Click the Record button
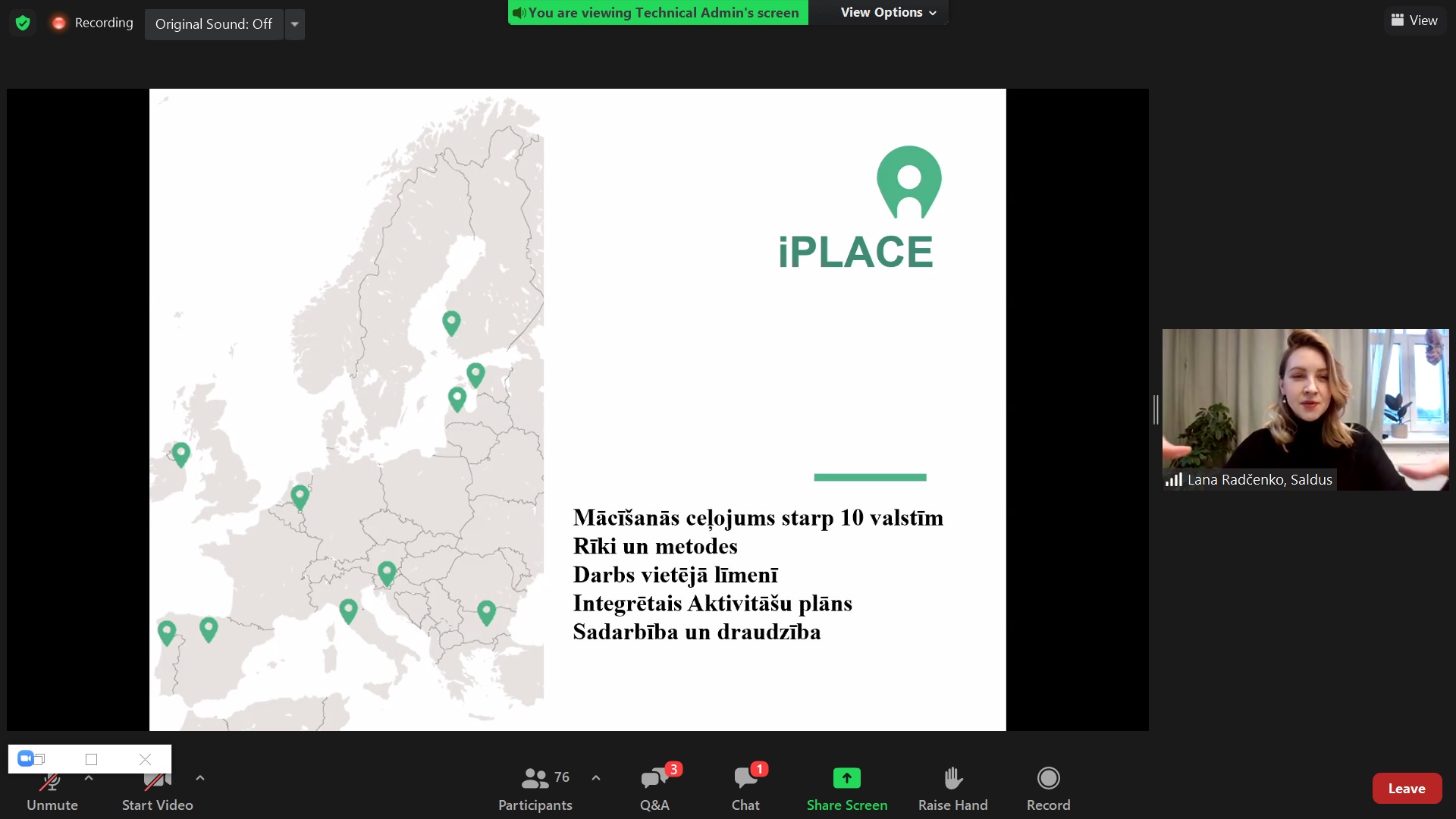1456x819 pixels. pos(1049,789)
